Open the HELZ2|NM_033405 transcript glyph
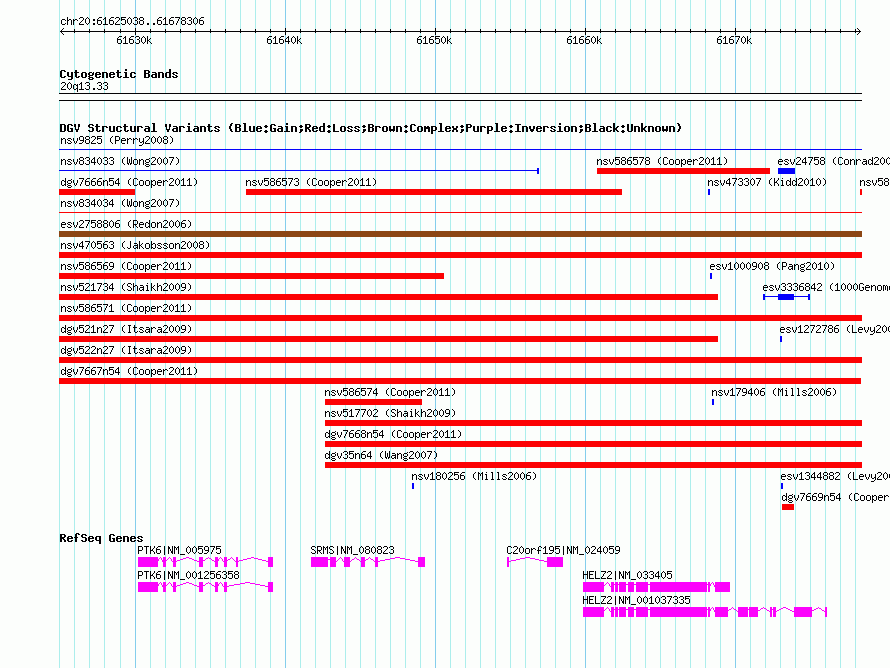 [656, 587]
